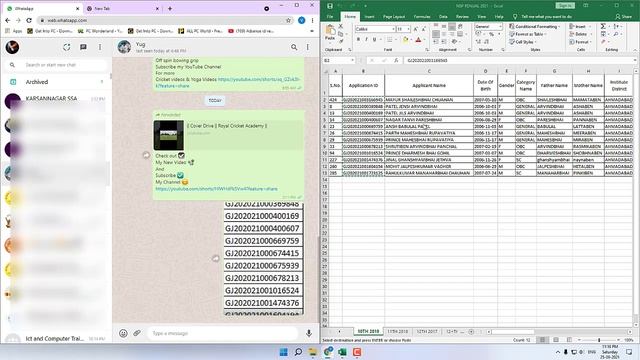
Task: Adjust the Excel zoom slider
Action: click(x=599, y=340)
